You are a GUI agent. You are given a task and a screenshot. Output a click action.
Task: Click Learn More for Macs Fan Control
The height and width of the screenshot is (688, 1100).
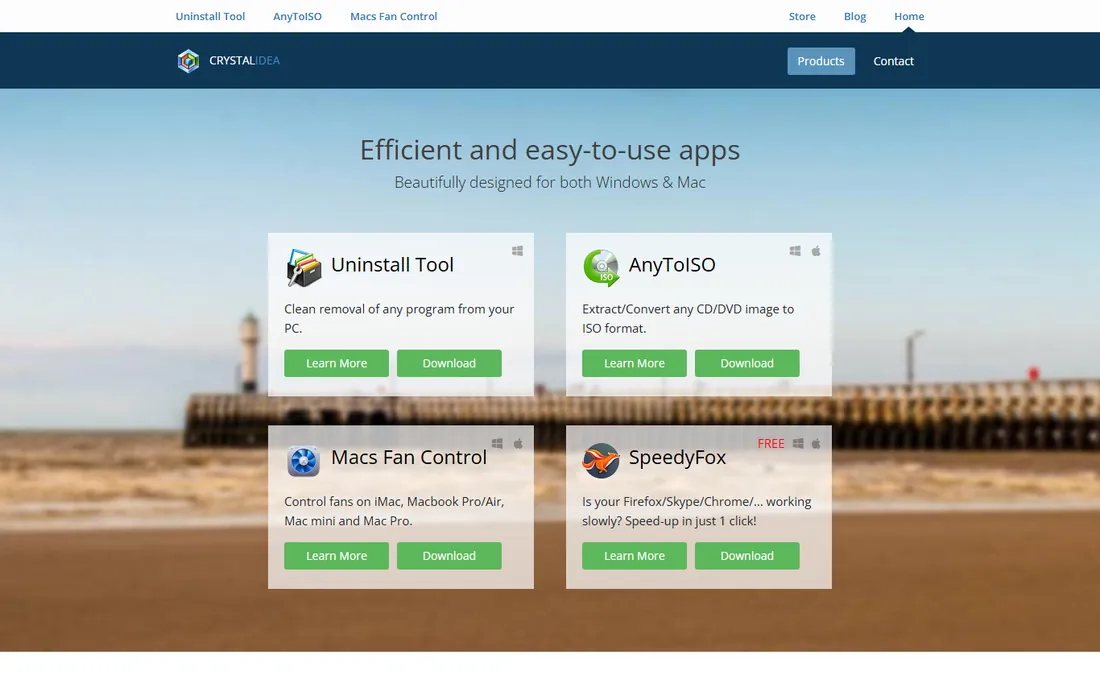[x=337, y=555]
